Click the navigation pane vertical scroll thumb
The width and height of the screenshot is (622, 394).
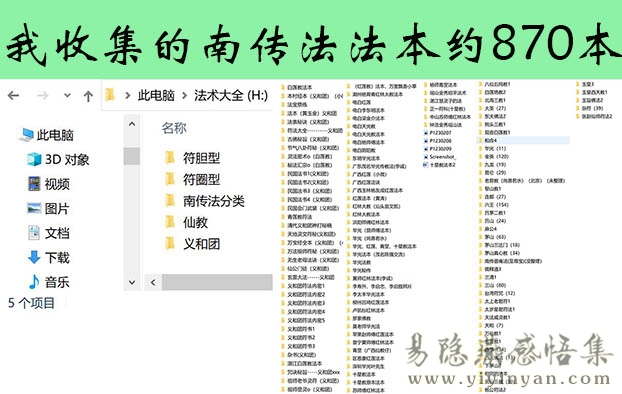(x=132, y=156)
